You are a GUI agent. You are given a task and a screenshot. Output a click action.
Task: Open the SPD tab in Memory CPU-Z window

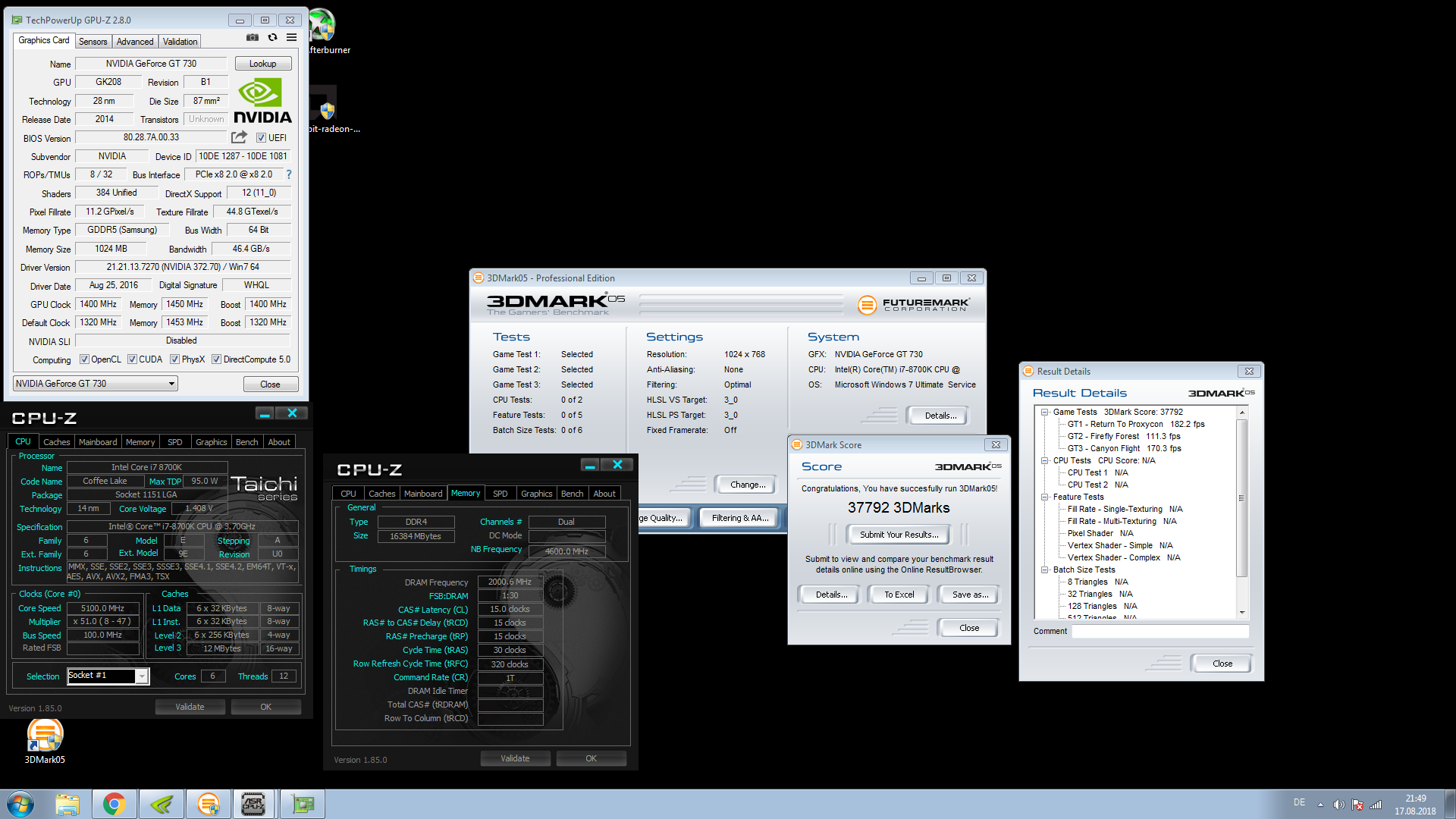point(500,494)
